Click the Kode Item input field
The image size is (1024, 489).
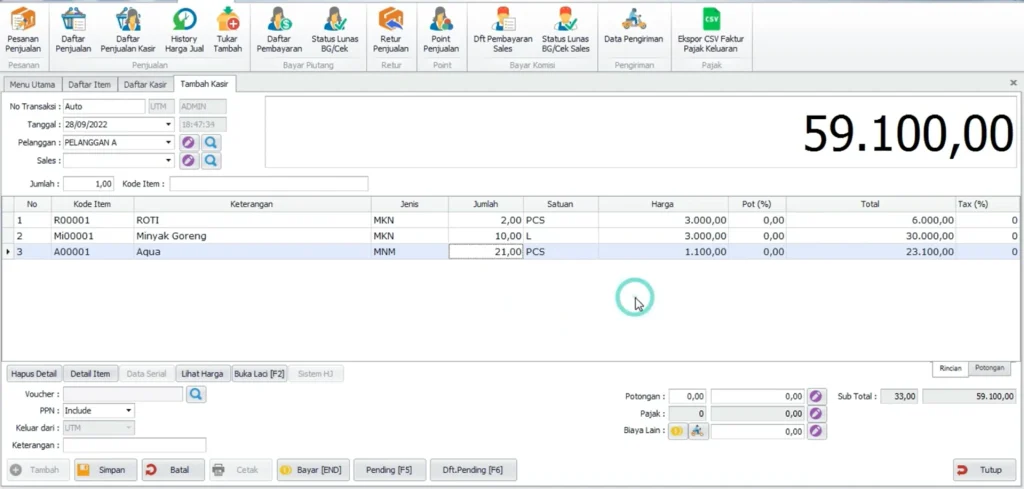coord(268,184)
